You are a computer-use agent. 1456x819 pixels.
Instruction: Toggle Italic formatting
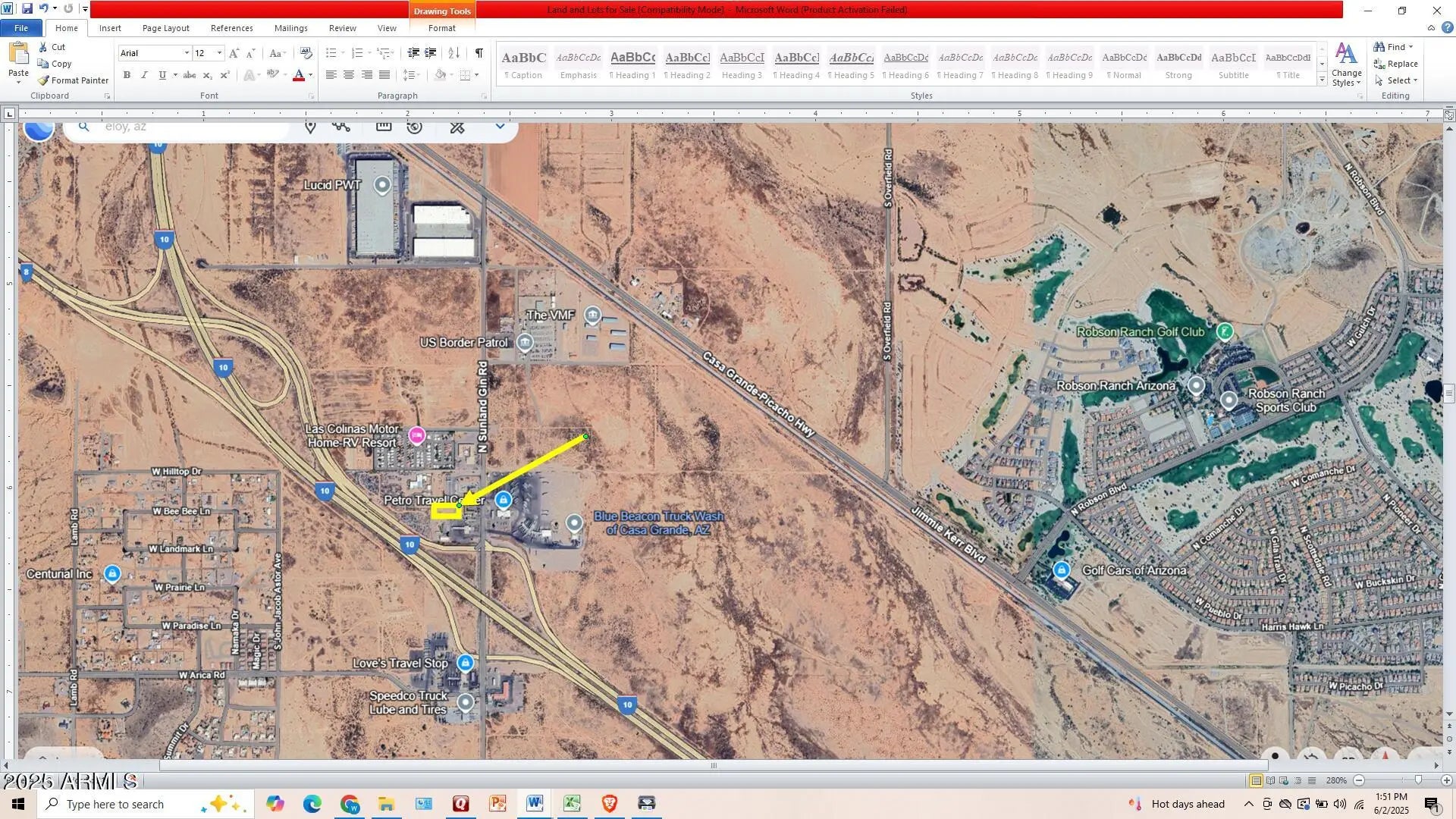[x=144, y=75]
